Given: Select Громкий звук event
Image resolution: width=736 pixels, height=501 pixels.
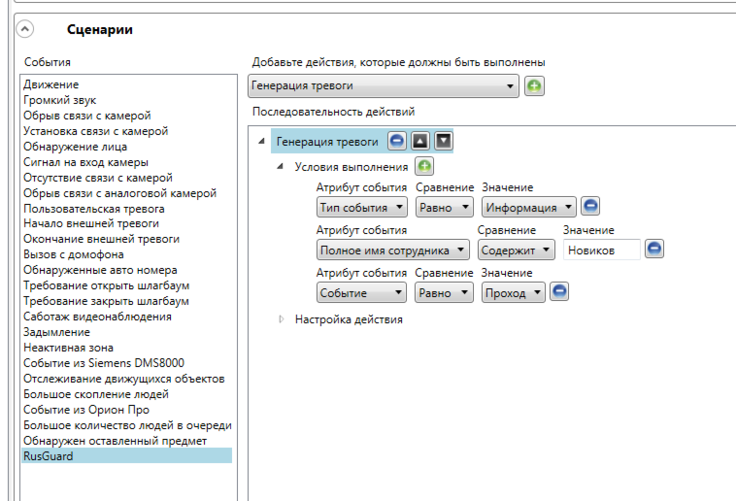Looking at the screenshot, I should tap(60, 100).
